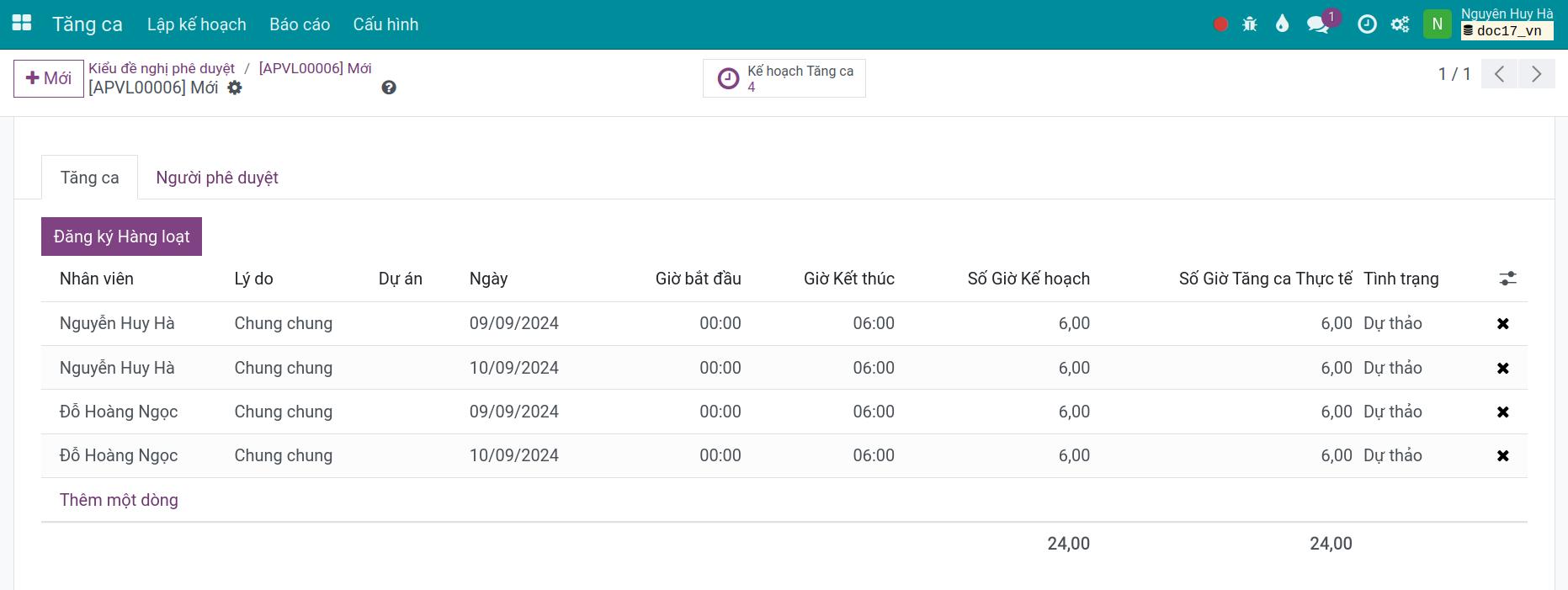Open the [APVL00006] Mới breadcrumb link
Viewport: 1568px width, 590px height.
pos(315,68)
